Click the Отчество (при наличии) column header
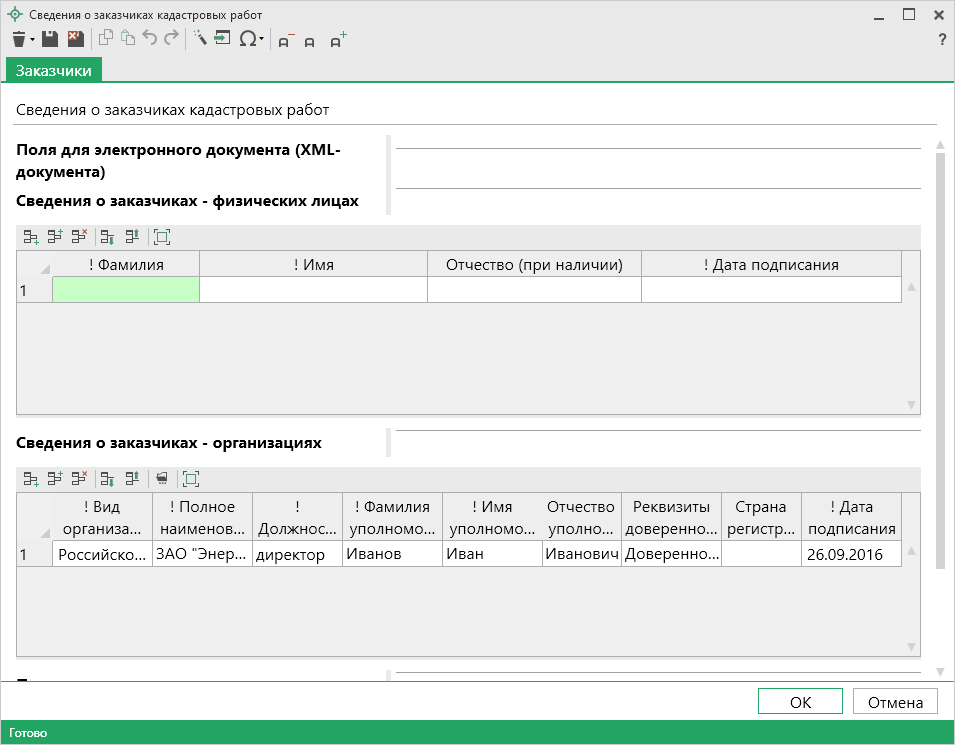955x745 pixels. tap(534, 265)
